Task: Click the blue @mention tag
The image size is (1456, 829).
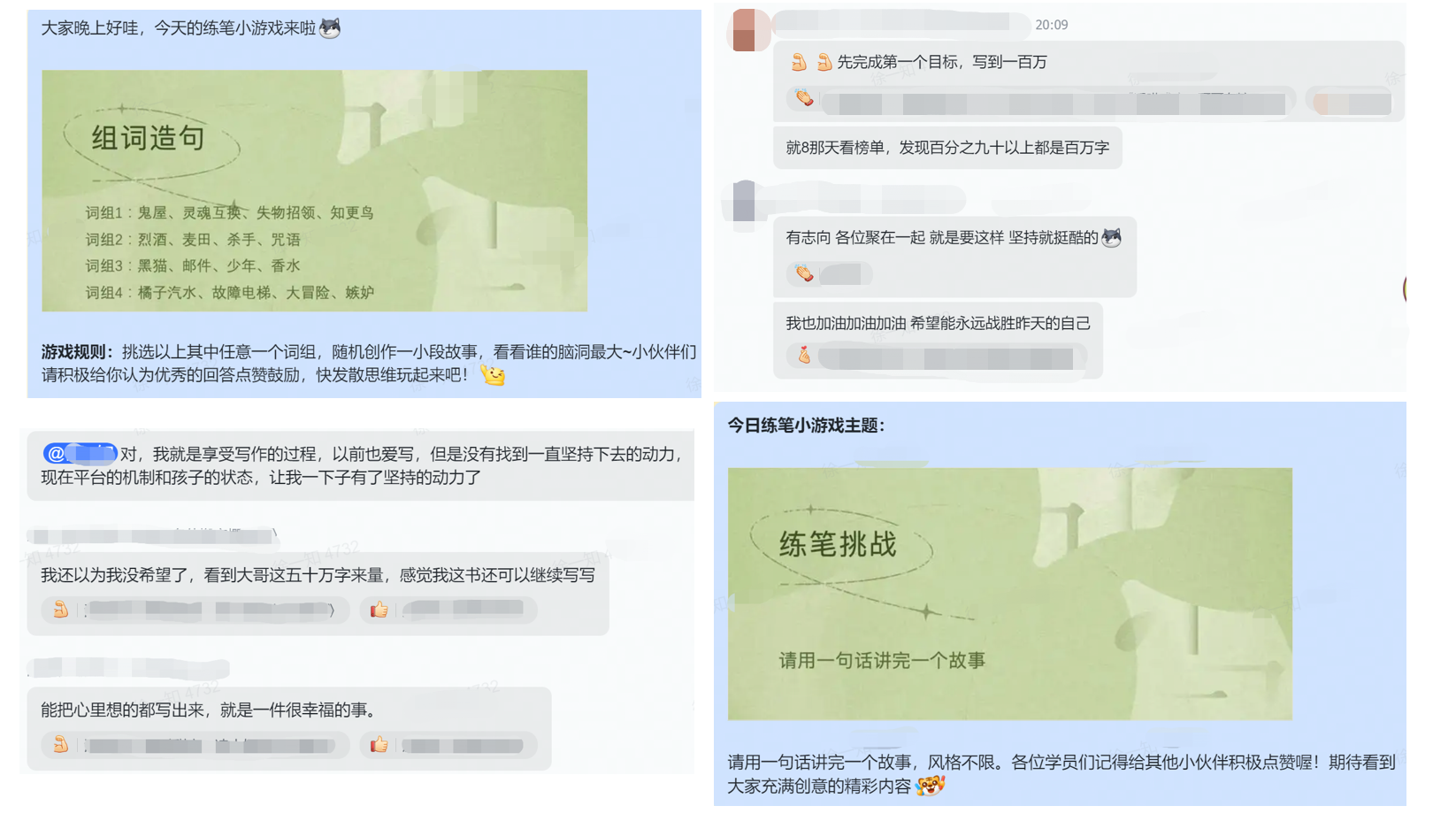Action: pos(80,454)
